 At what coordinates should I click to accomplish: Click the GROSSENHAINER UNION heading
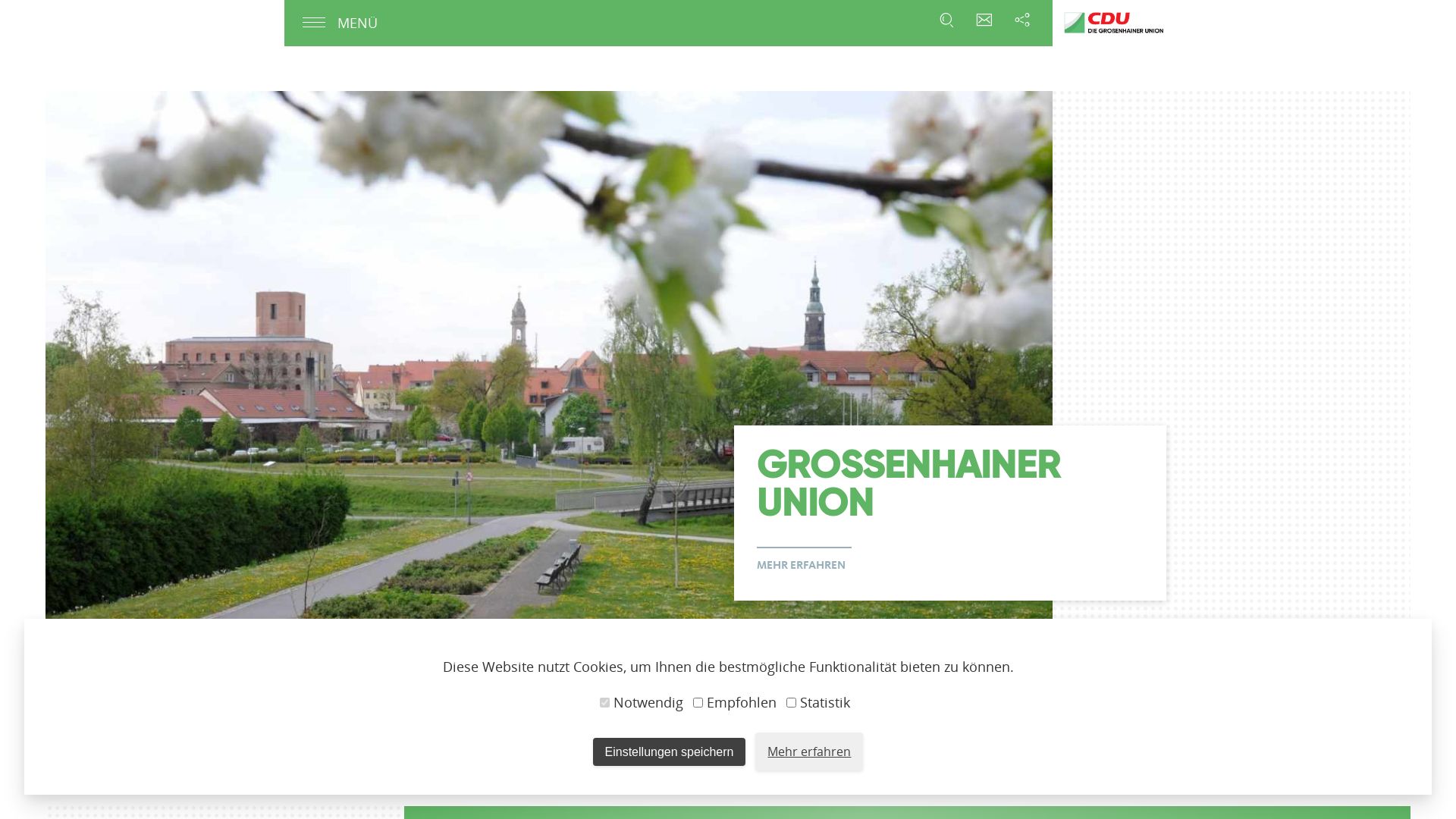[908, 485]
